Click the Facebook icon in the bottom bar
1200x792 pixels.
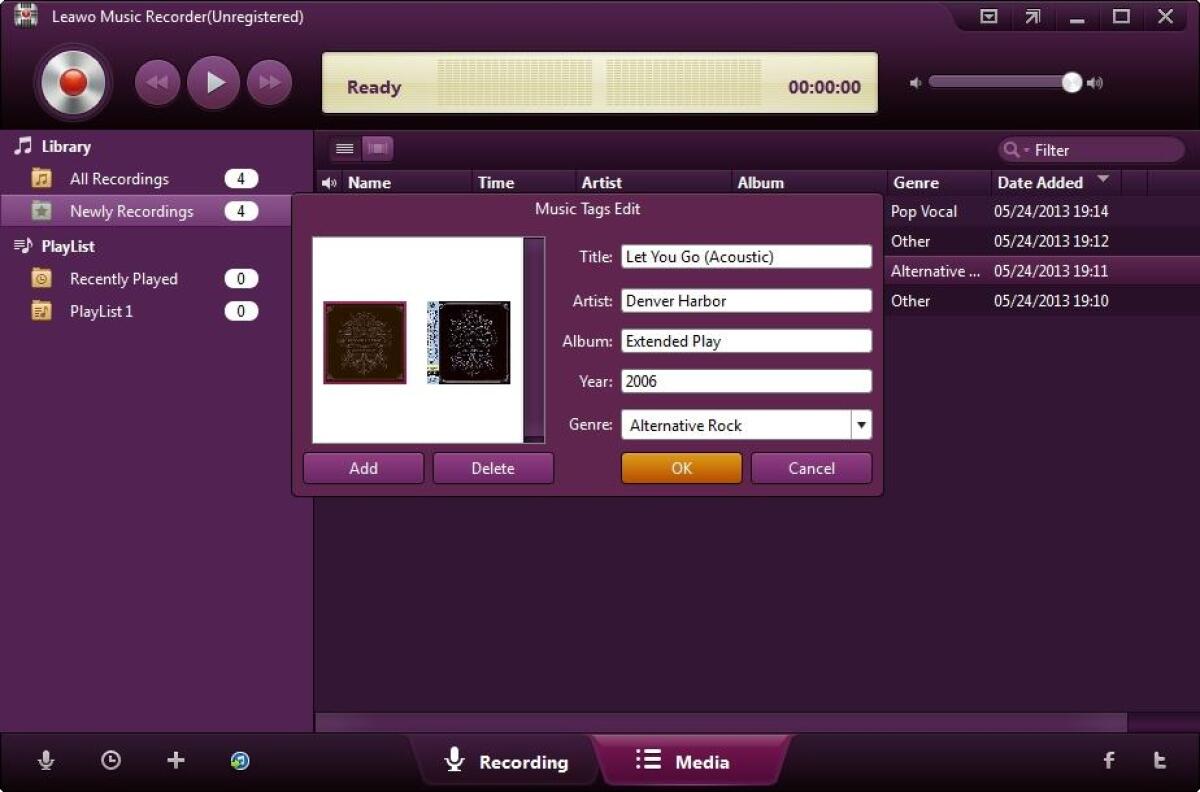click(x=1110, y=760)
